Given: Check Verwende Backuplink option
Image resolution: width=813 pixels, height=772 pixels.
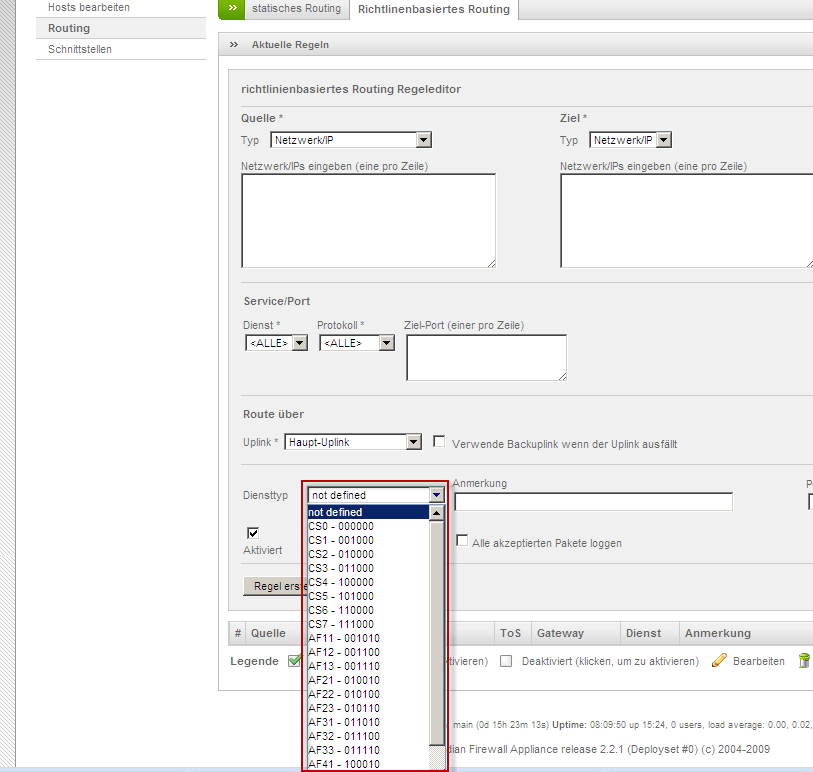Looking at the screenshot, I should click(439, 442).
